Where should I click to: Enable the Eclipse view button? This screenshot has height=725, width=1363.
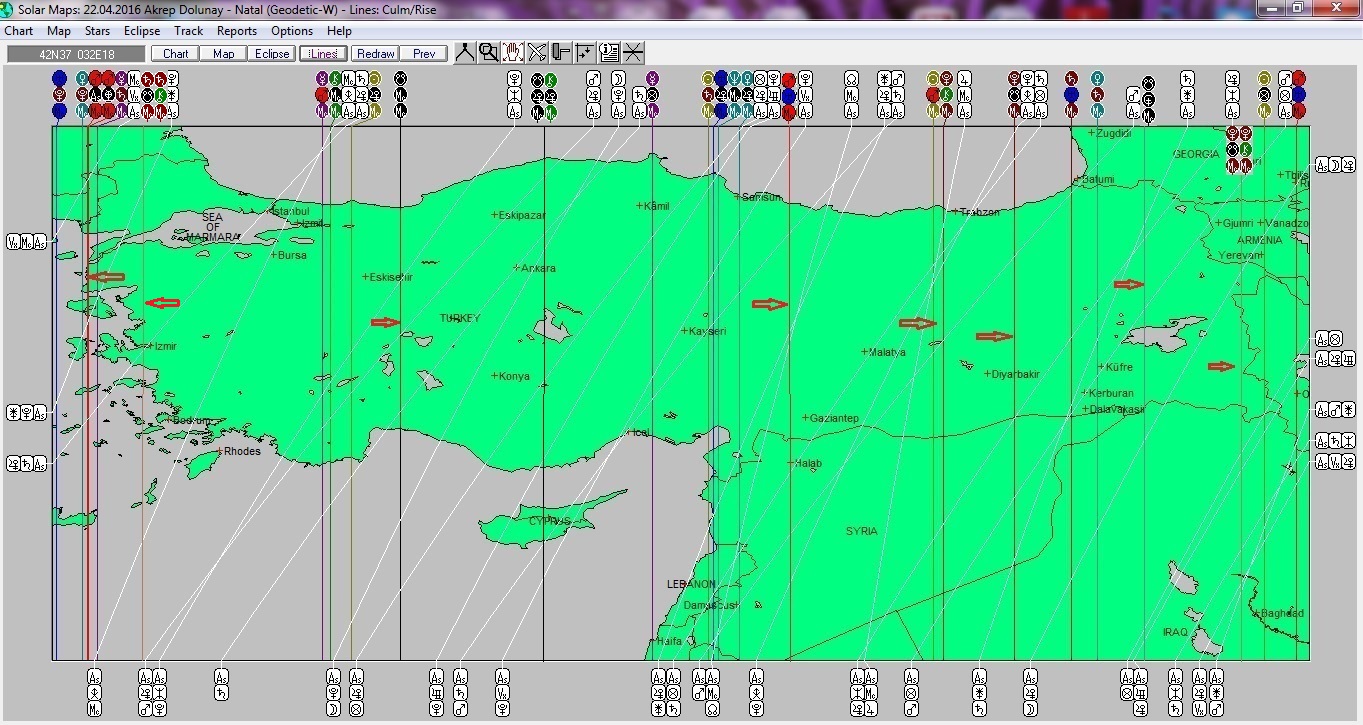click(271, 53)
